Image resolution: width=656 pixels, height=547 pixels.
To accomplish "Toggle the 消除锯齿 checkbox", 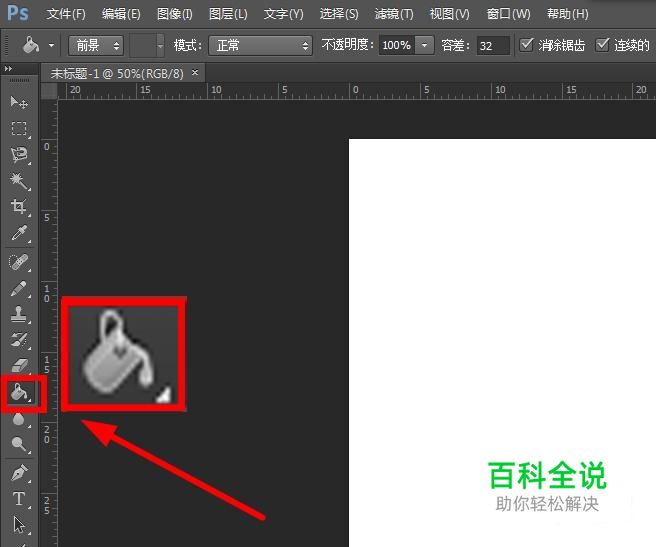I will pos(526,44).
